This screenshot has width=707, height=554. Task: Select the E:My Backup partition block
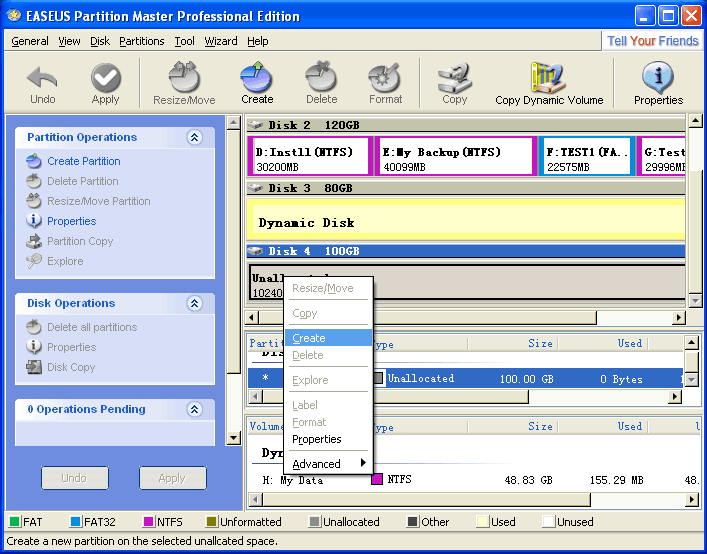tap(455, 156)
